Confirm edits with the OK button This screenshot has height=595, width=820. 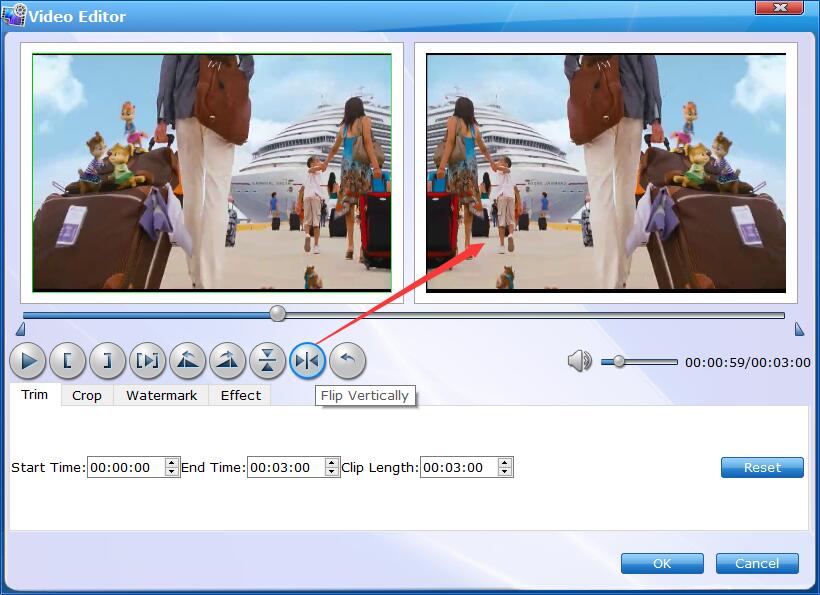click(662, 563)
